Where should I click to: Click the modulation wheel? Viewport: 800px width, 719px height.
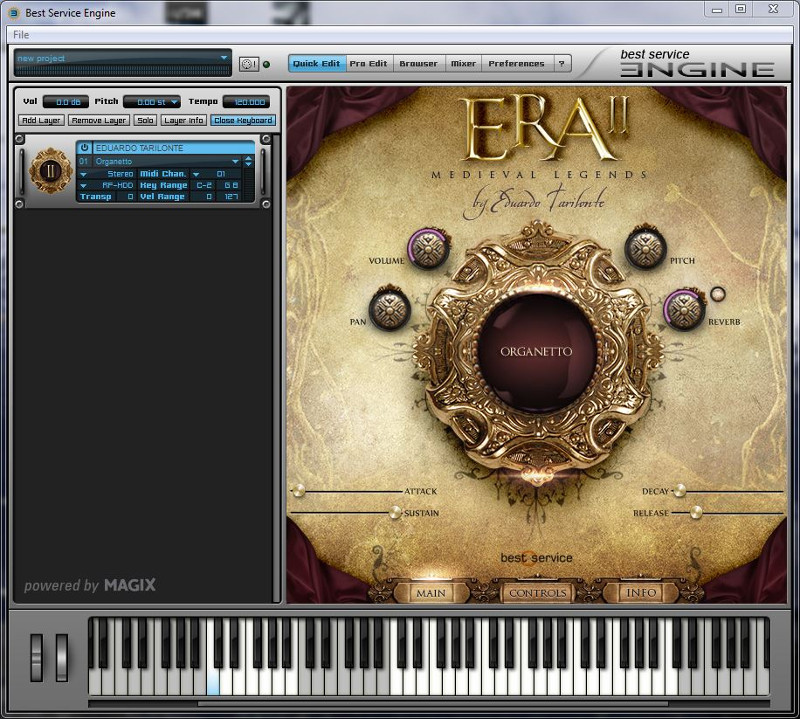(x=62, y=658)
